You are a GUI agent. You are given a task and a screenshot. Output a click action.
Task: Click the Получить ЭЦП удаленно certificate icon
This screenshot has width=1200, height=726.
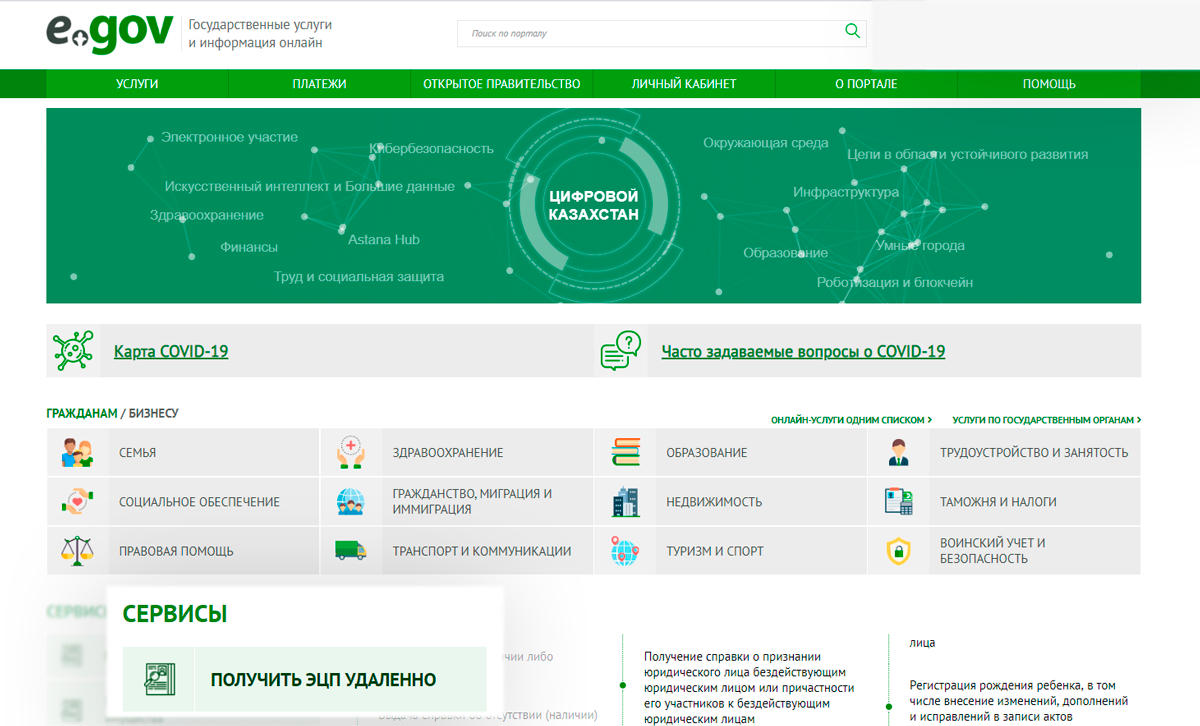click(158, 679)
